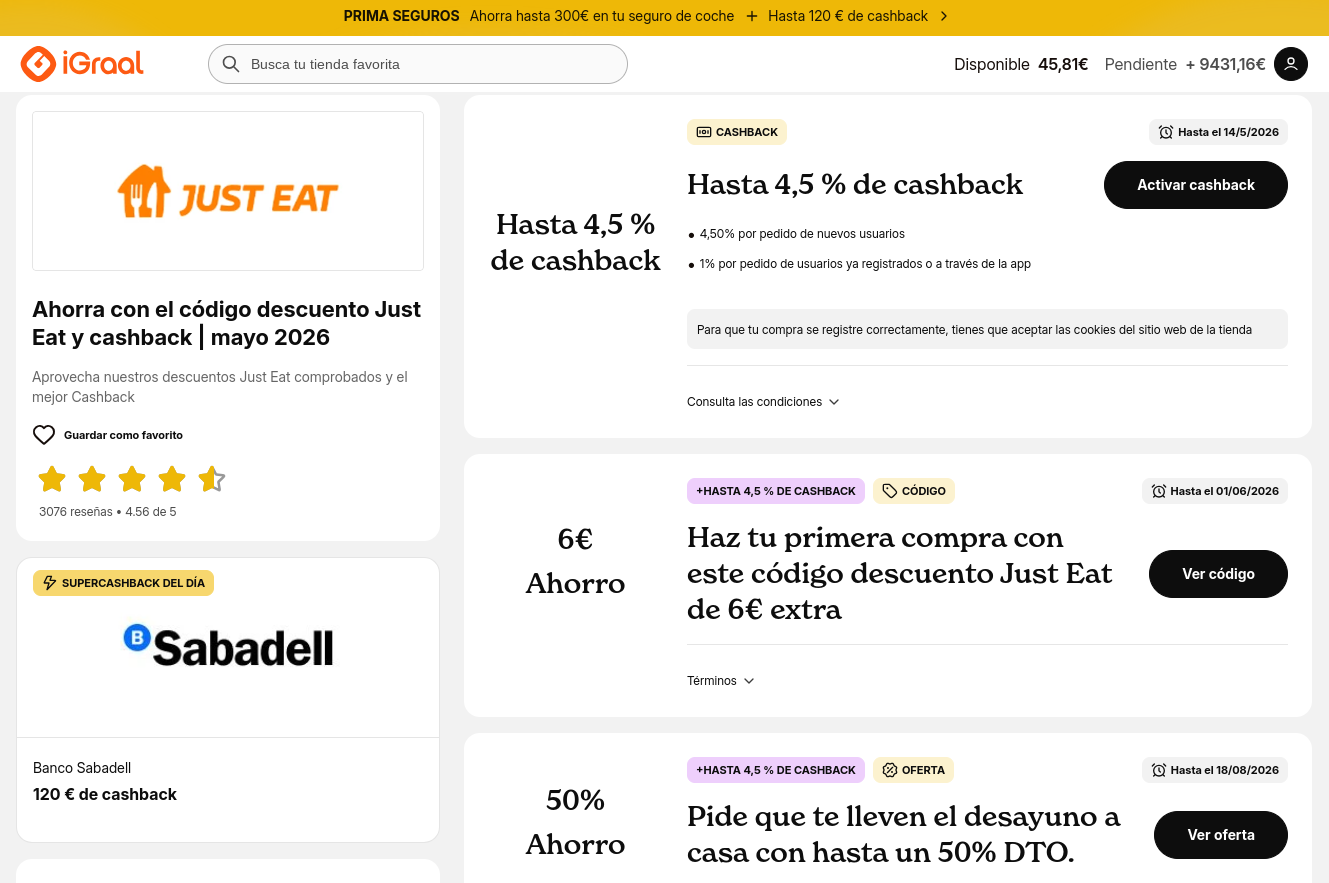This screenshot has width=1329, height=883.
Task: Click the Just Eat logo image
Action: pyautogui.click(x=228, y=191)
